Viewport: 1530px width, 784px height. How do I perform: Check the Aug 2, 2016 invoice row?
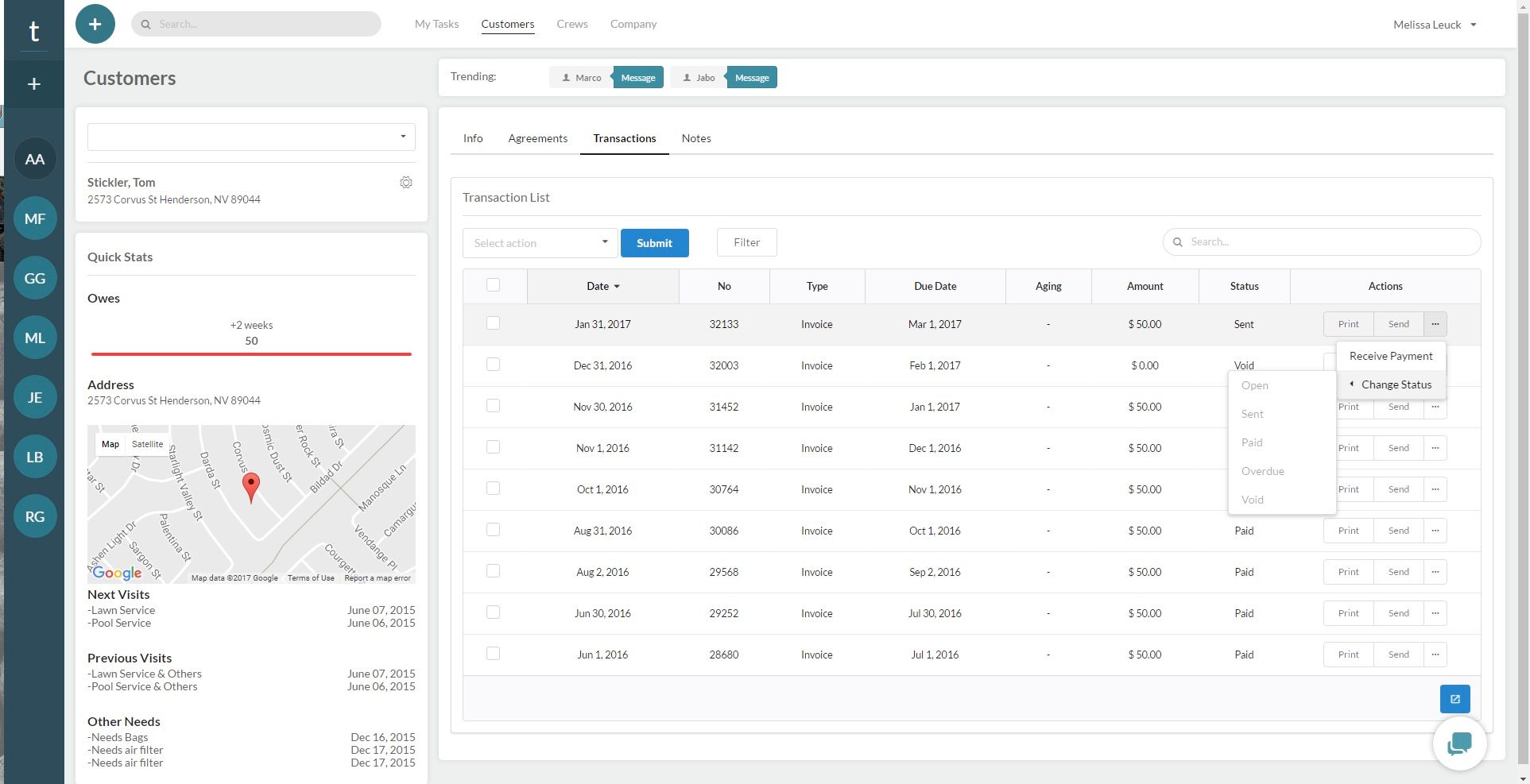493,570
